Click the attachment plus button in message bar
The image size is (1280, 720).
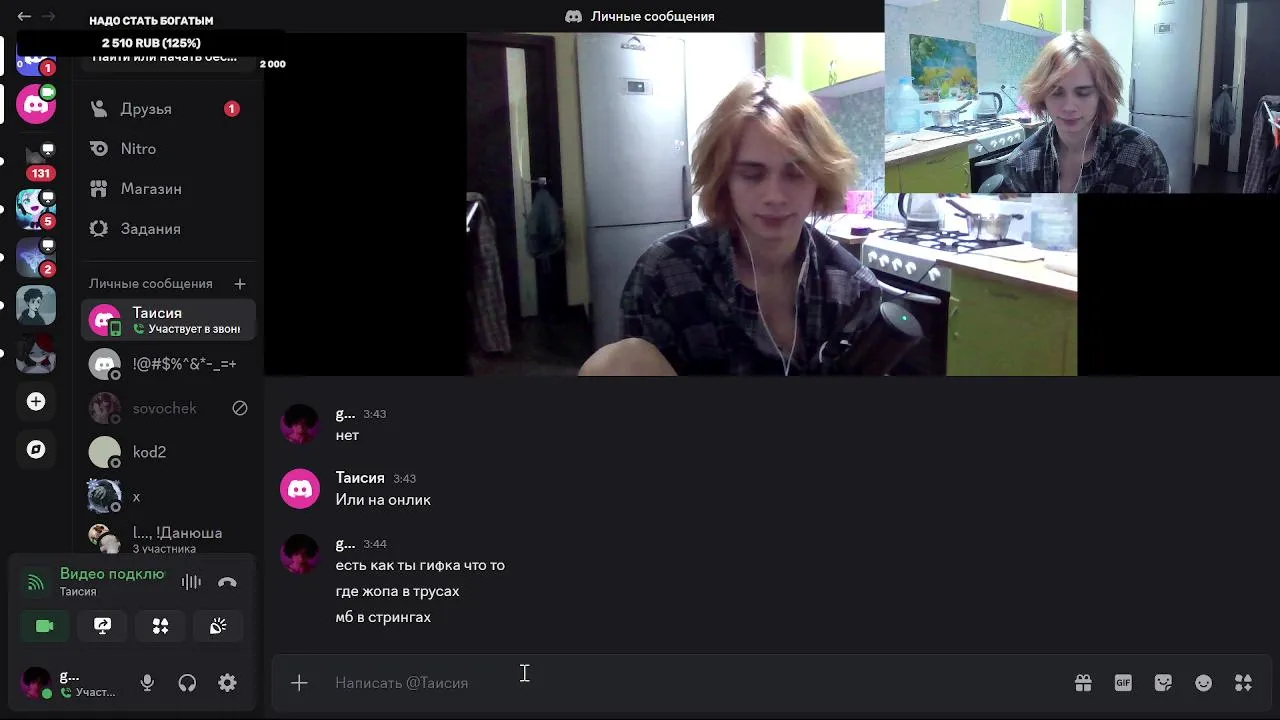(x=299, y=683)
